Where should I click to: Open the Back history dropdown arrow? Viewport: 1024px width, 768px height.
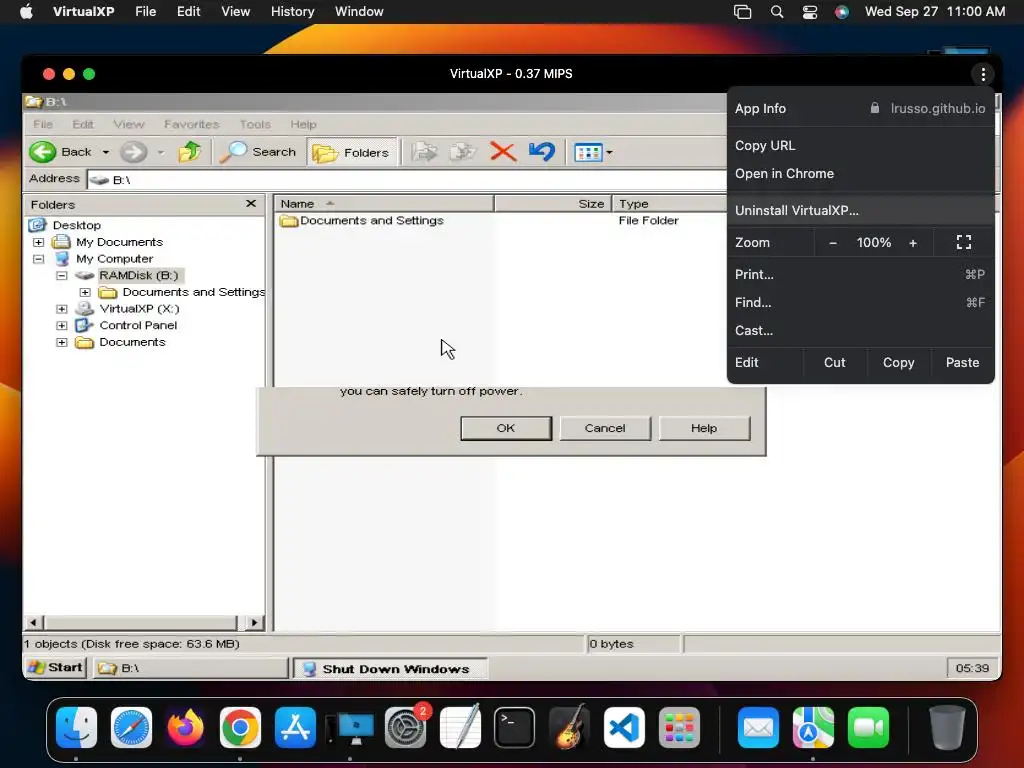106,153
